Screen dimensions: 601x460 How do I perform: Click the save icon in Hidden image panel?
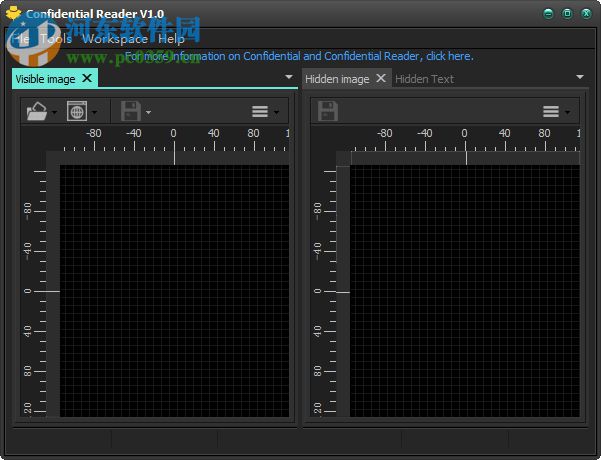(327, 112)
